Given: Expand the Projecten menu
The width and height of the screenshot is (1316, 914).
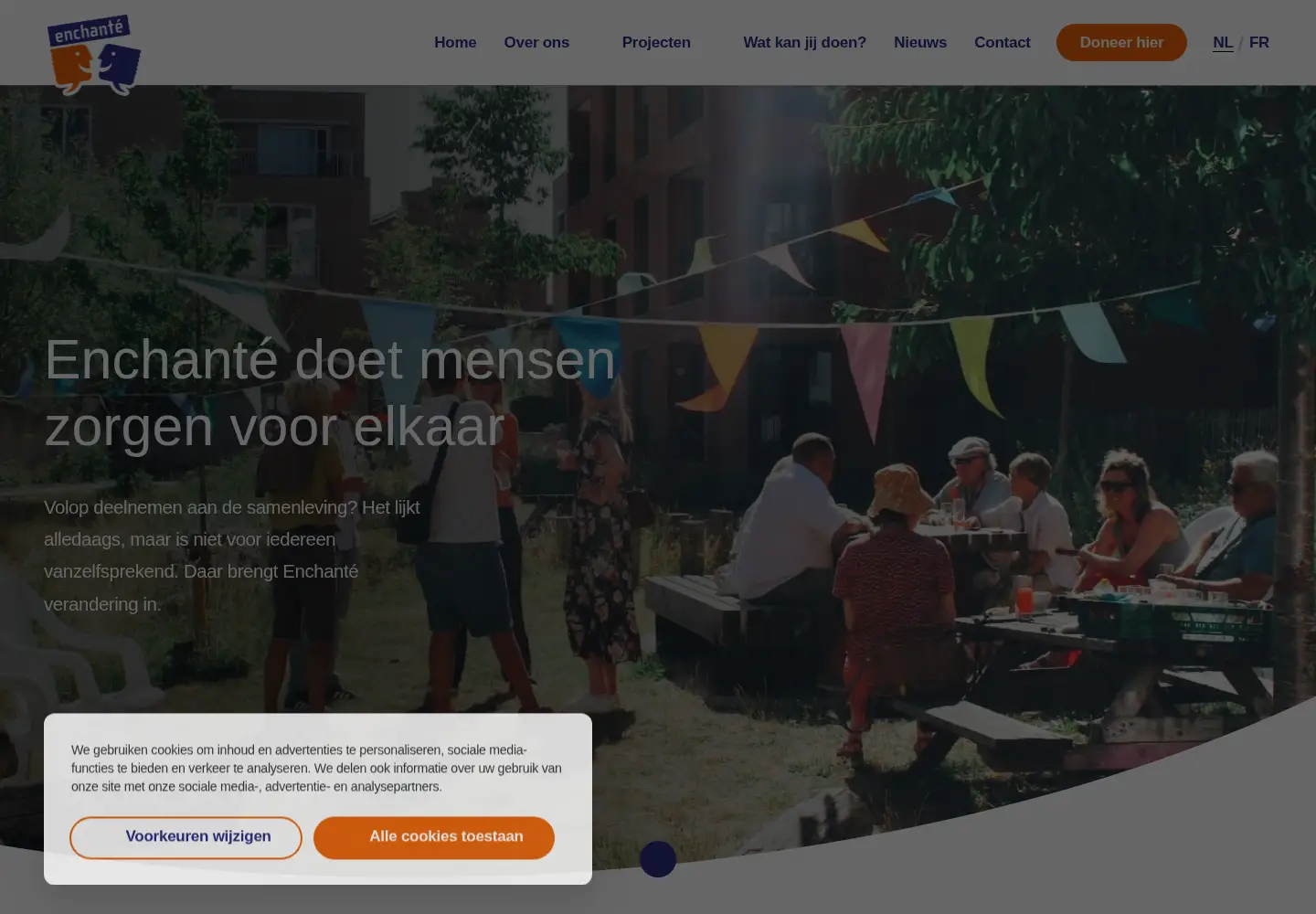Looking at the screenshot, I should tap(656, 42).
